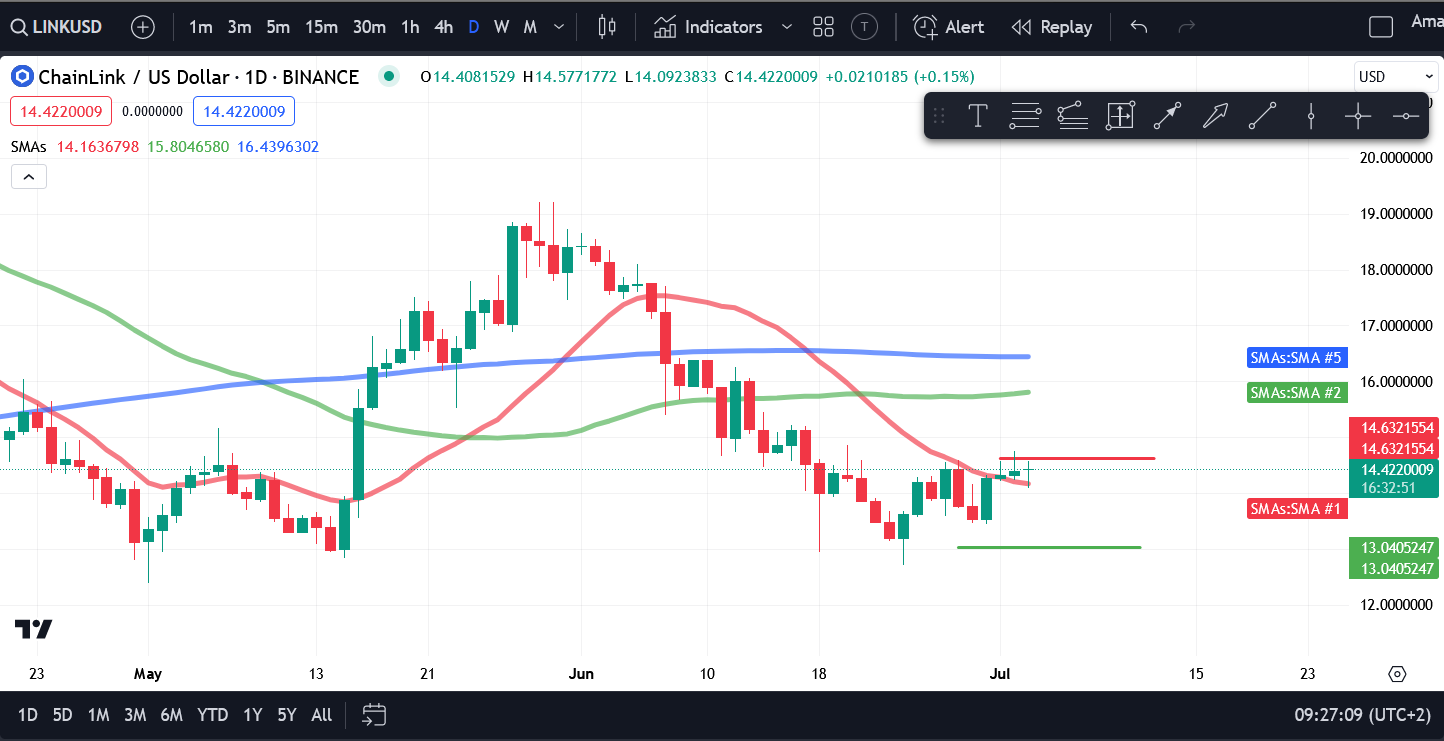Select the horizontal ray tool
Image resolution: width=1444 pixels, height=741 pixels.
coord(1405,116)
